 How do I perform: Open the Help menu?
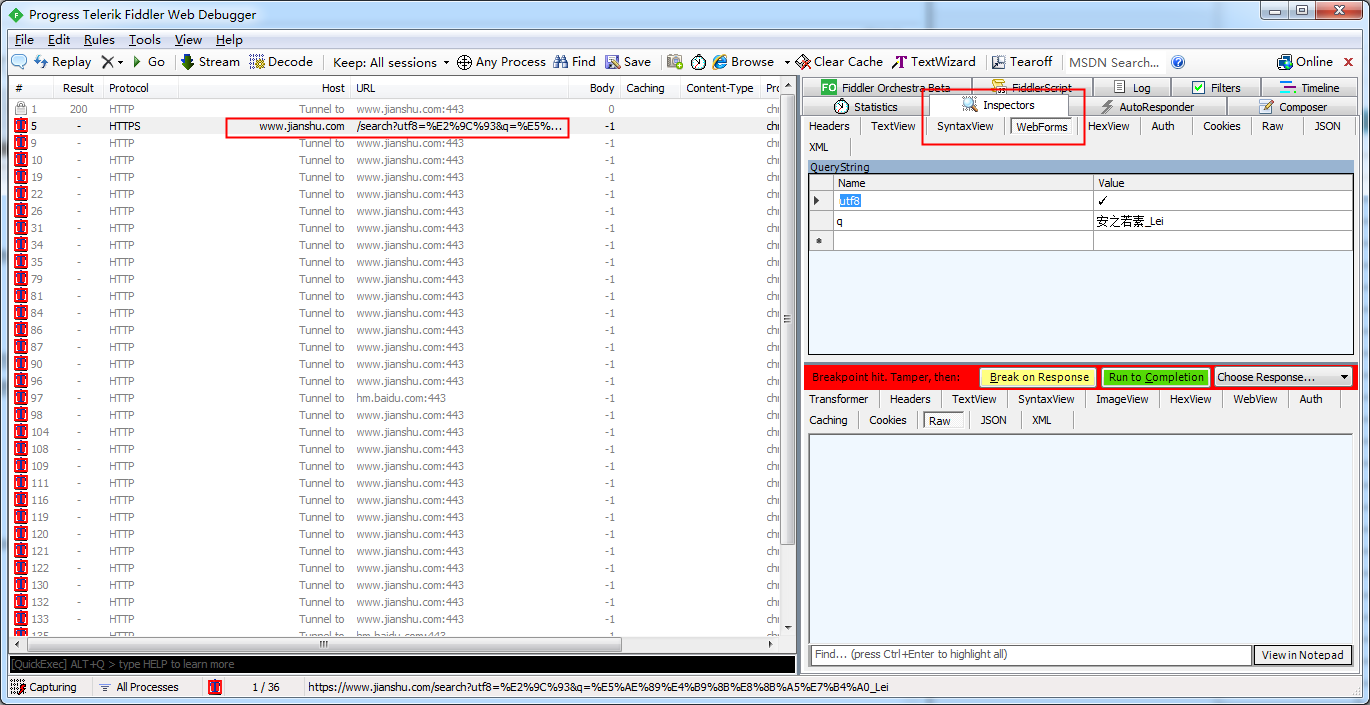[x=229, y=40]
